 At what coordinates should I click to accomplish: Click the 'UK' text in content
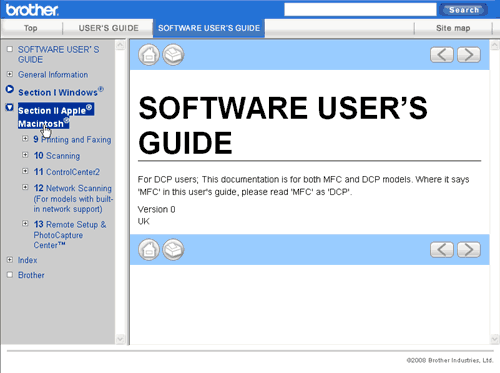[x=143, y=221]
